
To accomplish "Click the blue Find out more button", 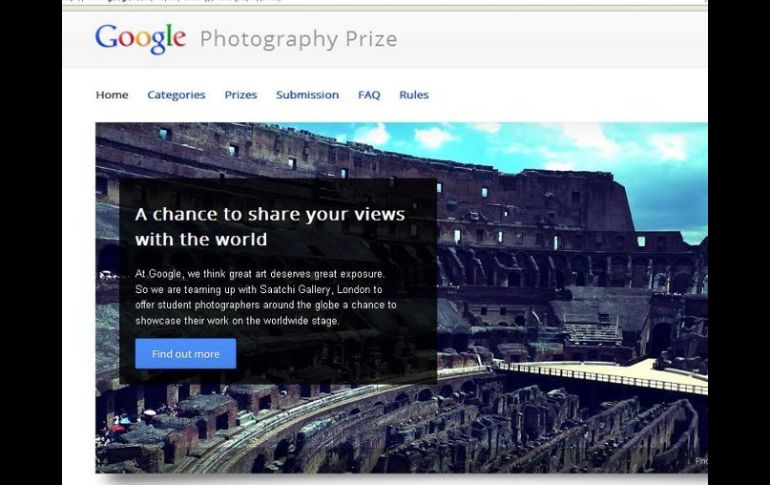I will (186, 353).
